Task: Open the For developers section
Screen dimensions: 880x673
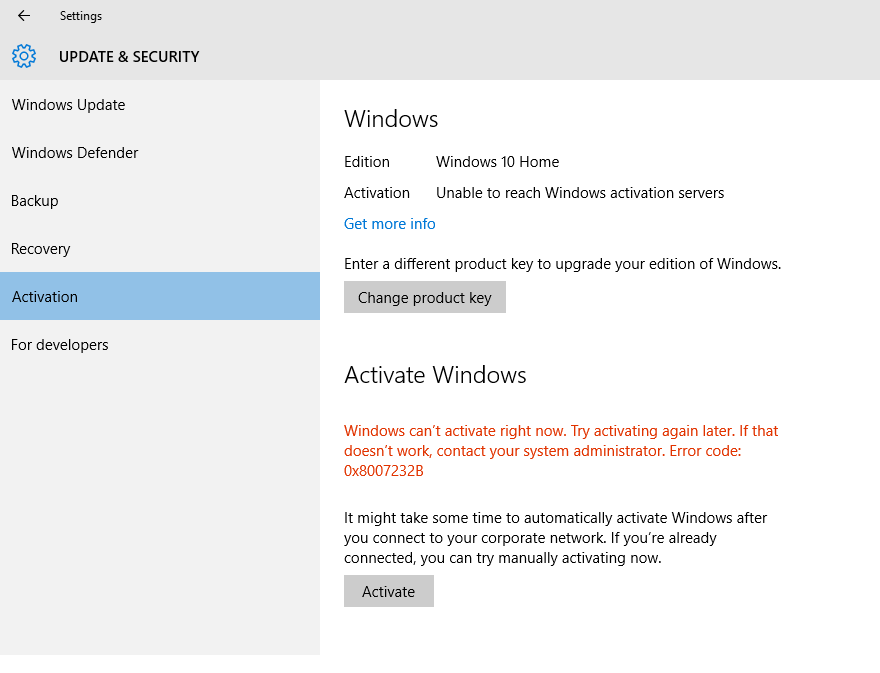Action: [160, 345]
